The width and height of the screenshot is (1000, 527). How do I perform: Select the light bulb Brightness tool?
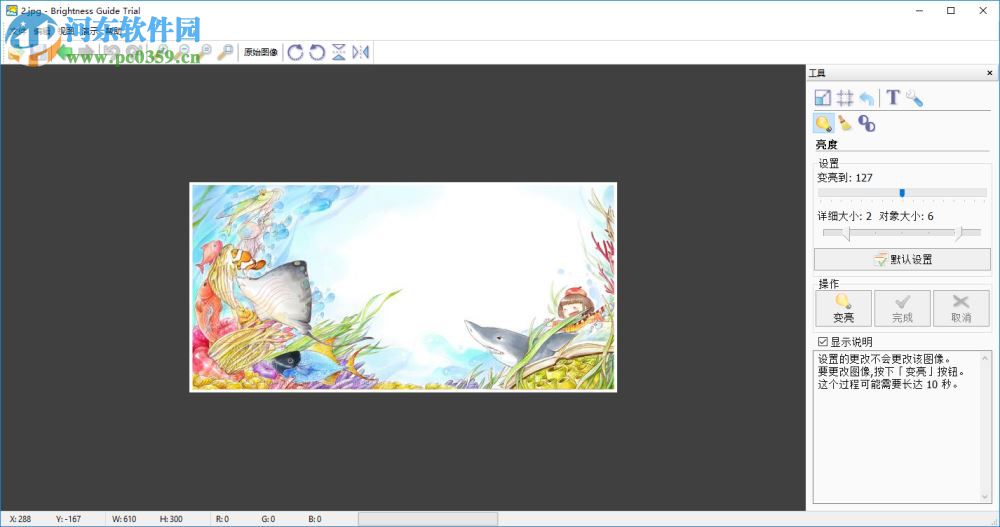coord(823,123)
